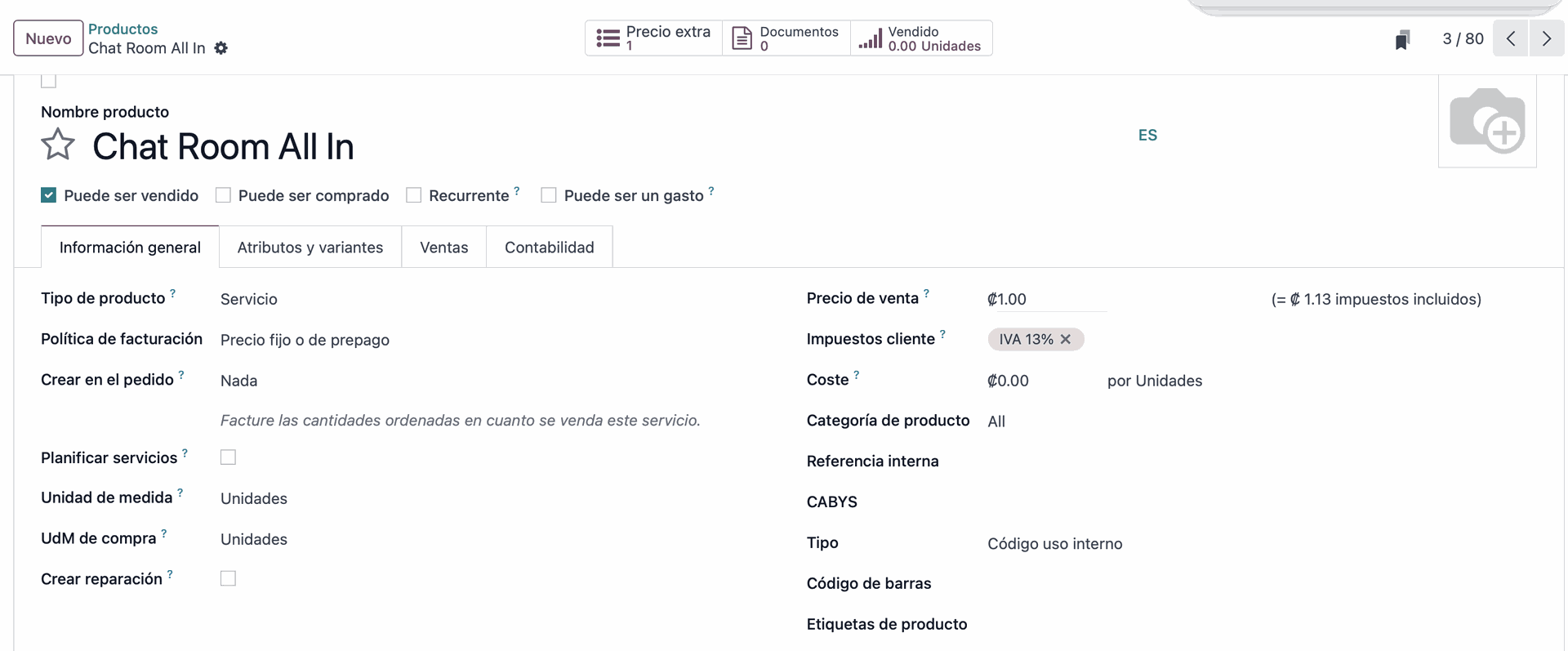1568x651 pixels.
Task: Click the bookmark icon in header
Action: (1402, 39)
